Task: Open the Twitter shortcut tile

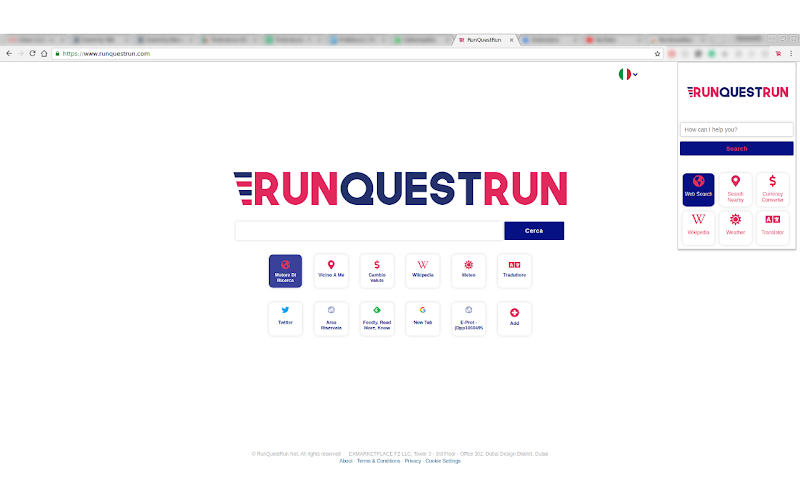Action: (x=285, y=319)
